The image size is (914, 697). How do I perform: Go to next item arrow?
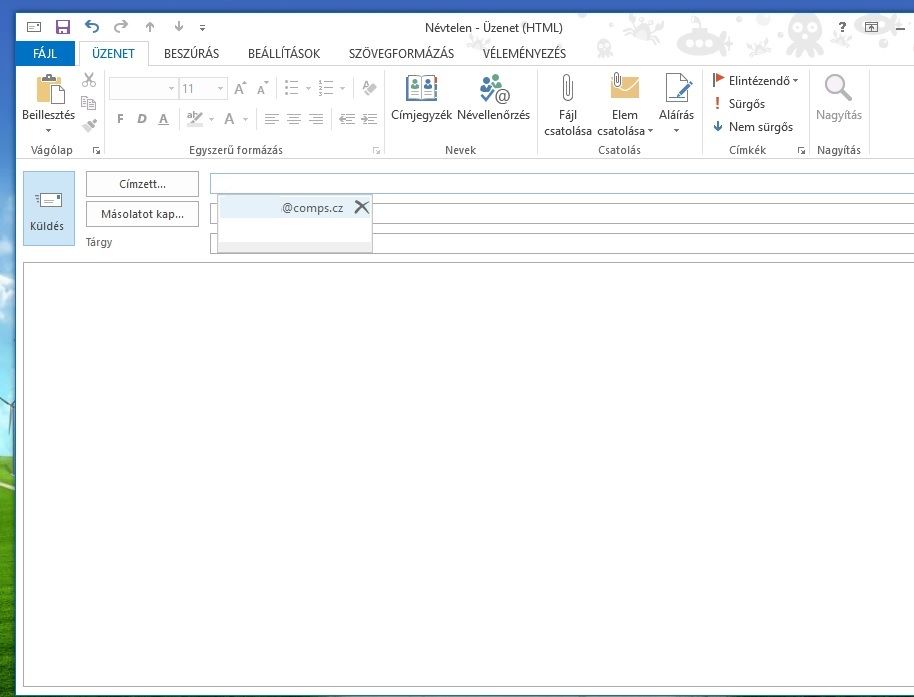tap(178, 27)
